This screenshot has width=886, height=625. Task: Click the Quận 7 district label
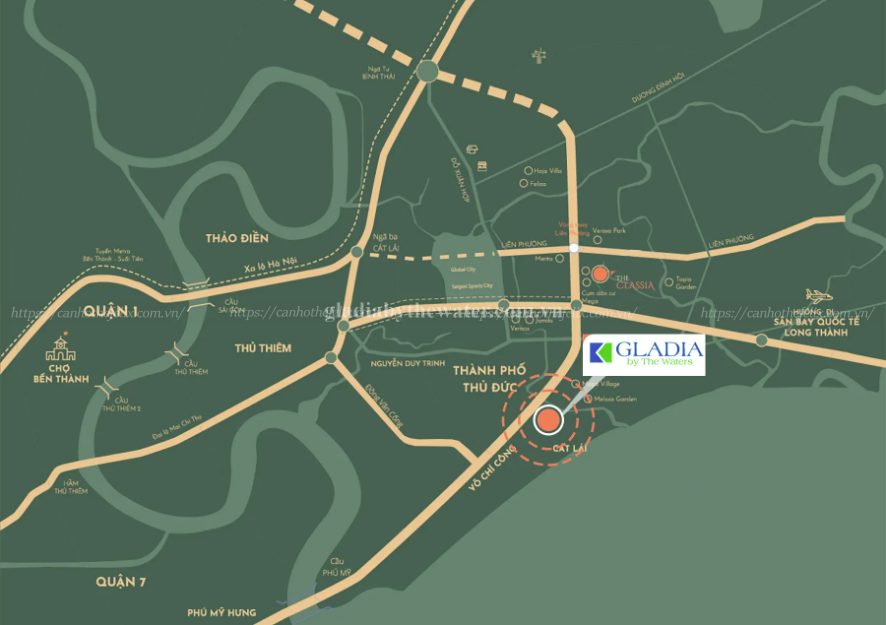coord(120,582)
